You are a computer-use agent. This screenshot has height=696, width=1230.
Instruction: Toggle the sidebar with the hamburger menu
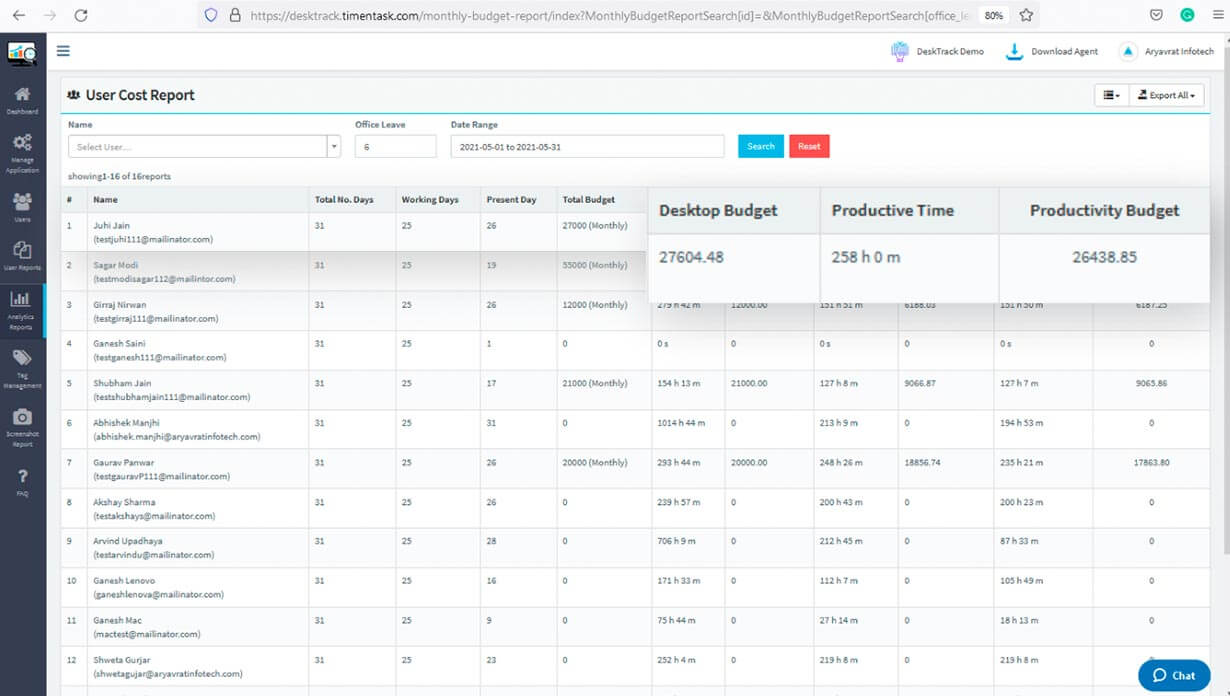coord(63,50)
